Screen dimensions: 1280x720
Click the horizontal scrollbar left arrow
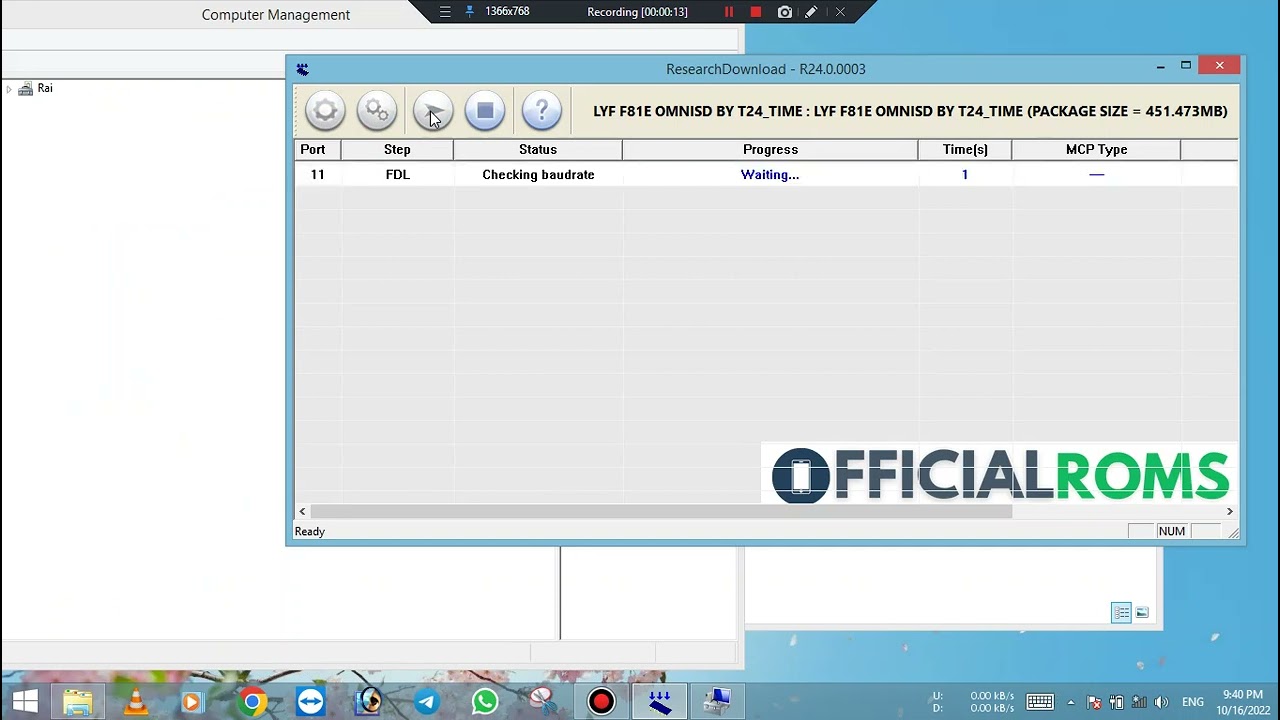coord(302,511)
